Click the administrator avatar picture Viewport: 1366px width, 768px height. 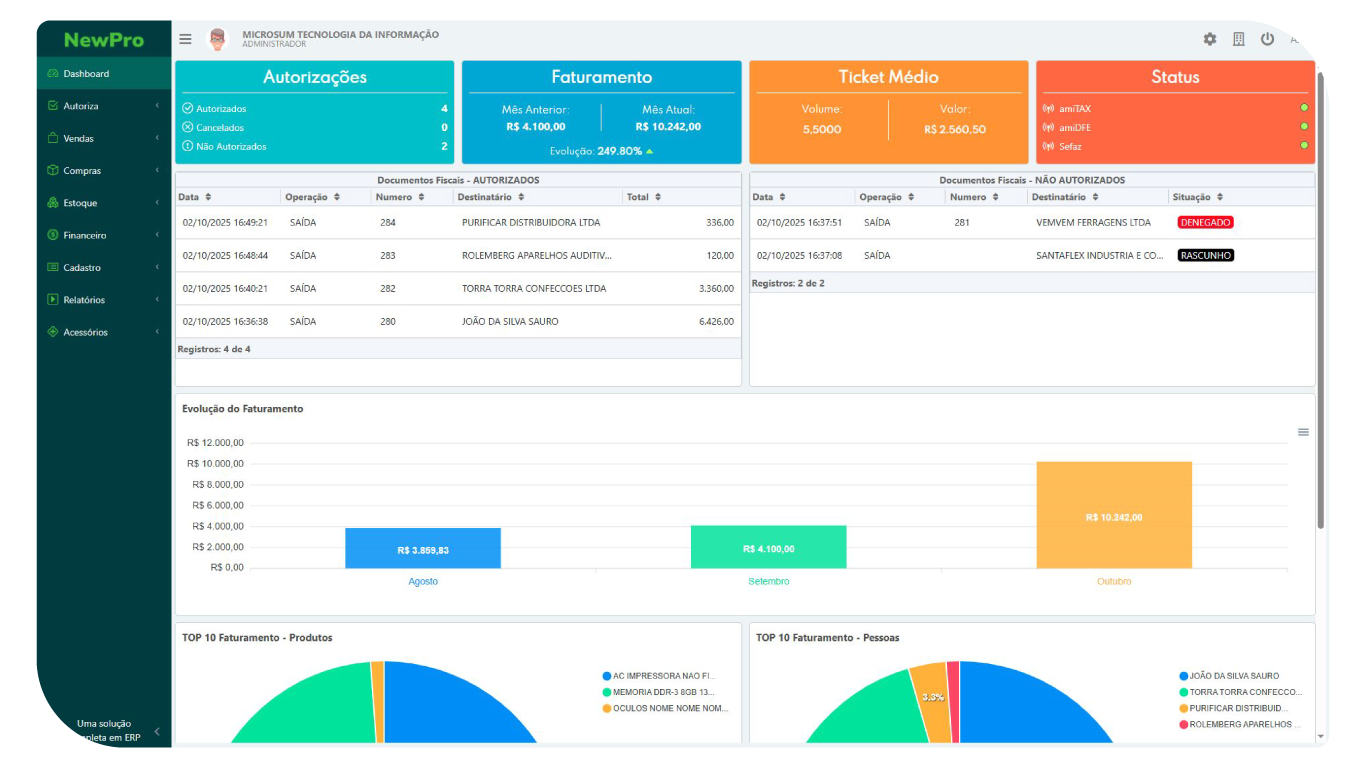tap(217, 39)
